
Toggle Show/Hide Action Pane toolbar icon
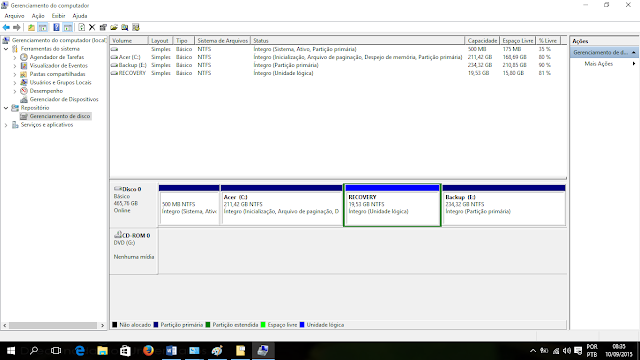coord(68,27)
